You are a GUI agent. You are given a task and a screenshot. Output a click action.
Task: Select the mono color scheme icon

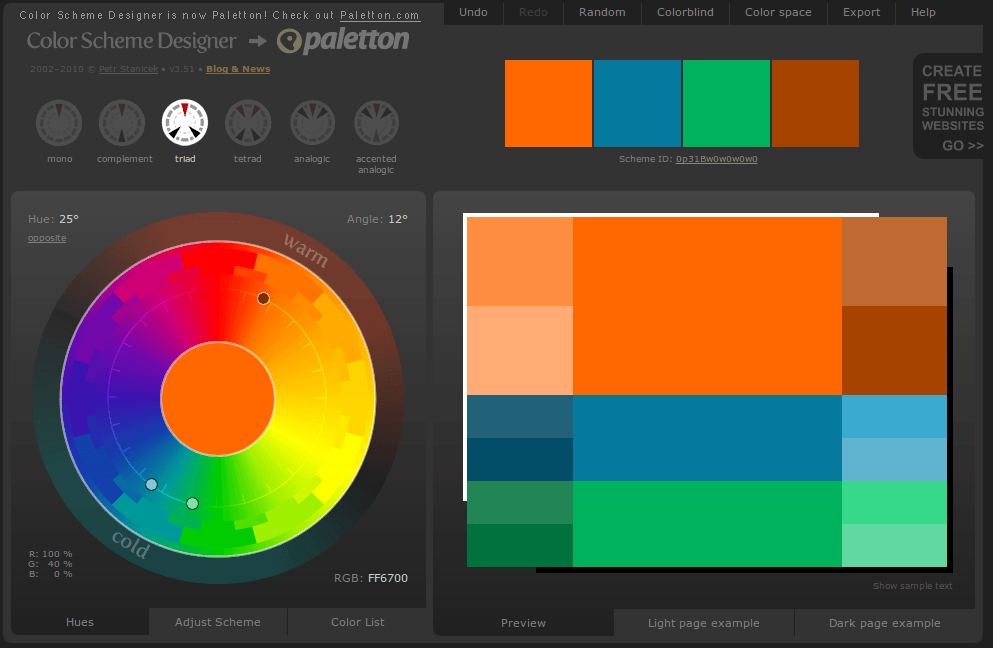(x=59, y=123)
